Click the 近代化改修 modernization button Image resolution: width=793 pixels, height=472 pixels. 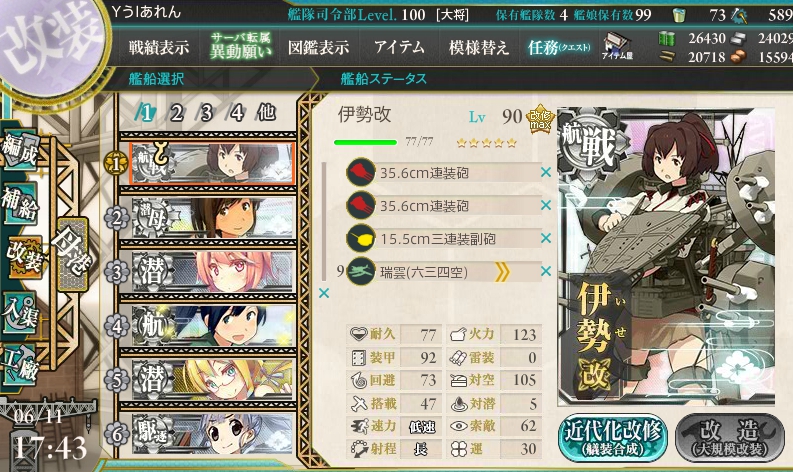click(612, 437)
